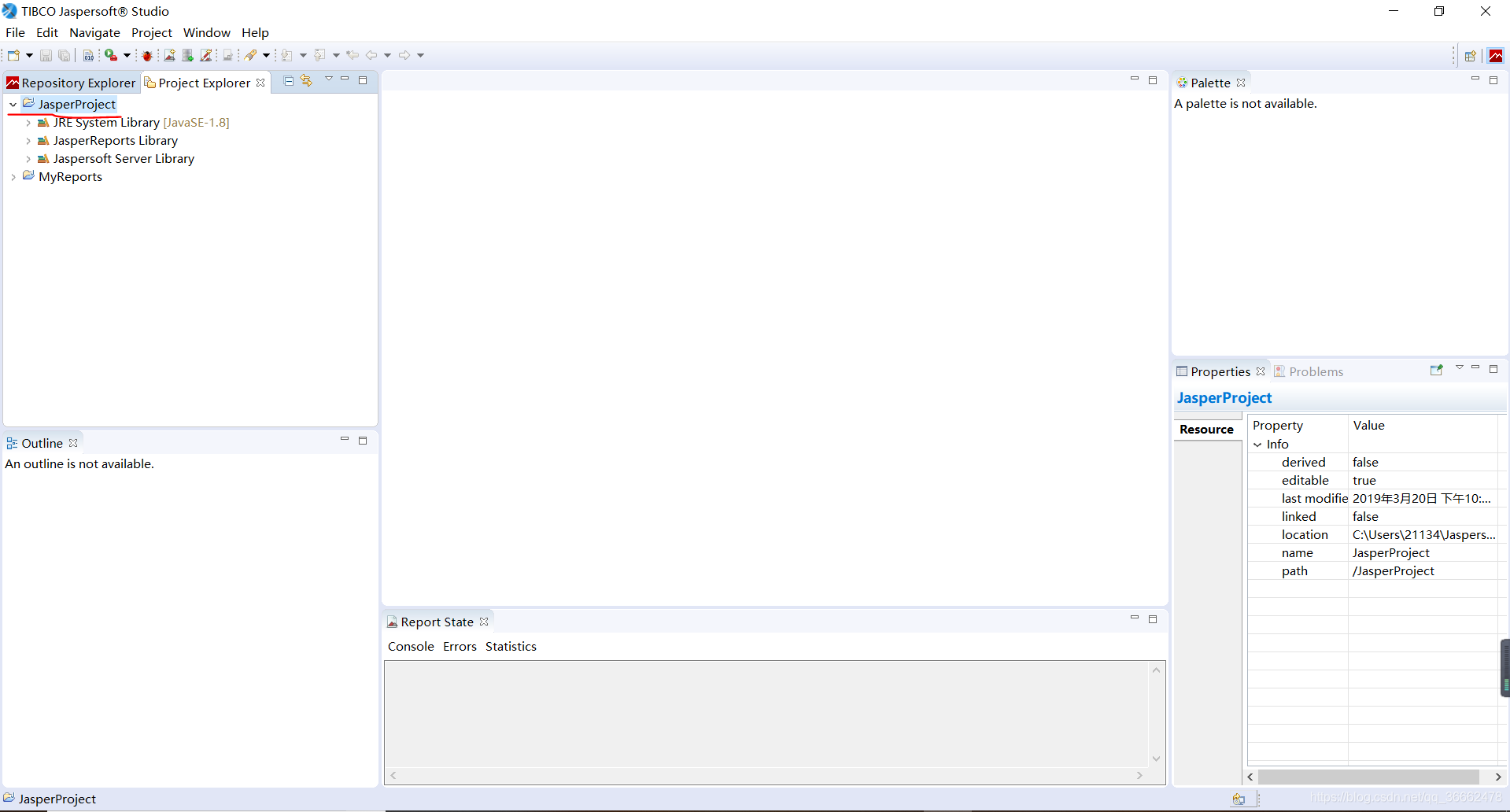Select the JRE System Library item
The height and width of the screenshot is (812, 1510).
[x=141, y=123]
